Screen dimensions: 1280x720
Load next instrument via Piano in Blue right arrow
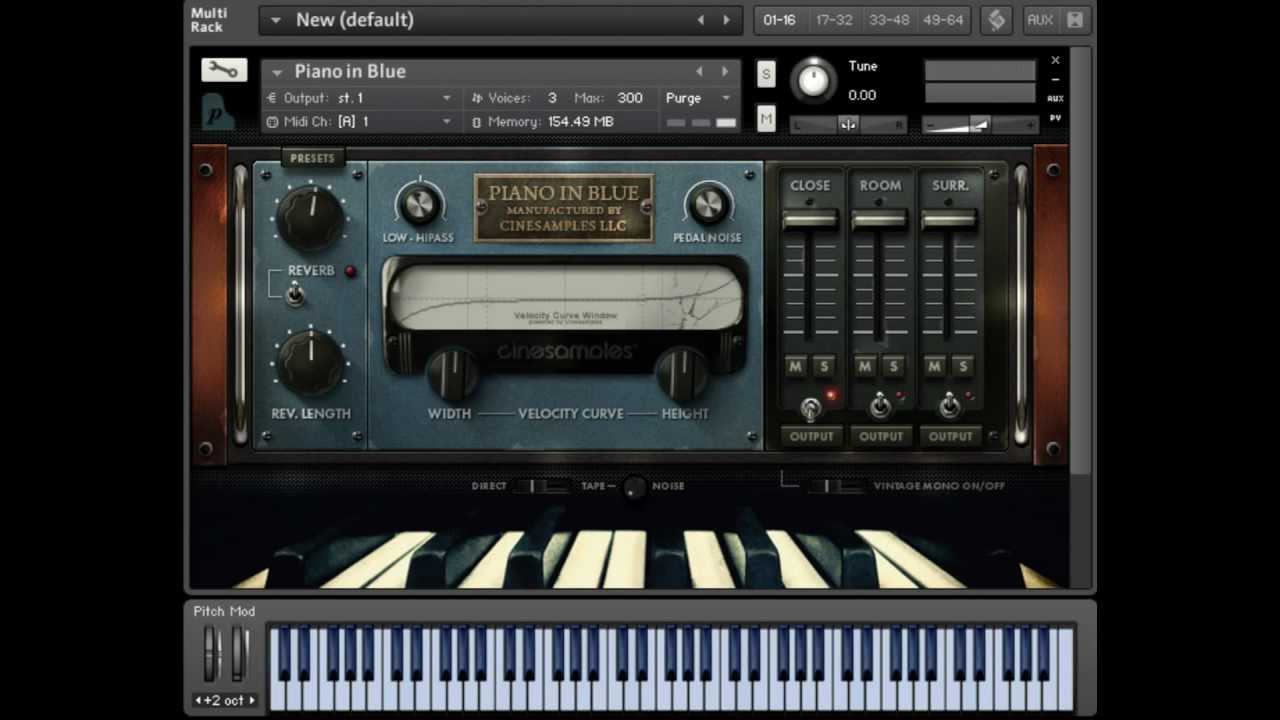click(x=724, y=71)
